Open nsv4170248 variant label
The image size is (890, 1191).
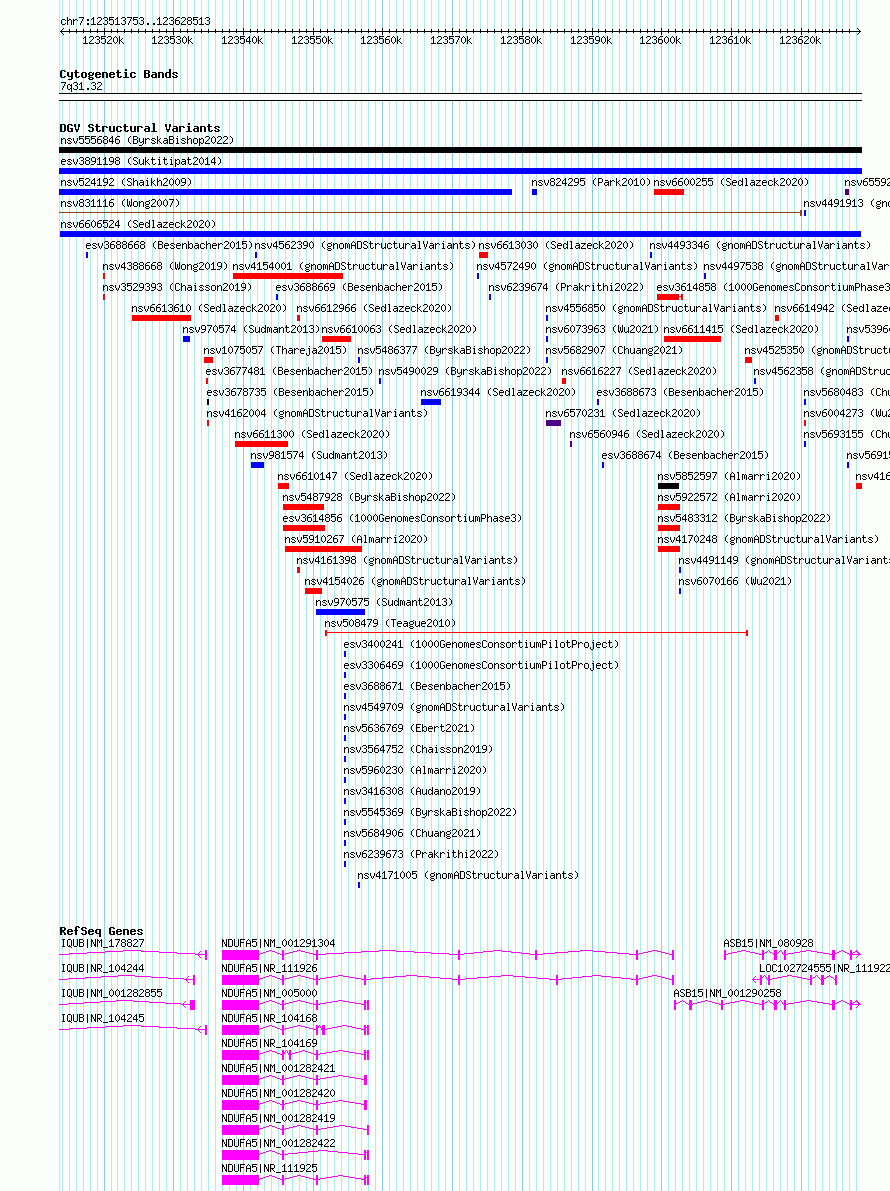[x=768, y=539]
